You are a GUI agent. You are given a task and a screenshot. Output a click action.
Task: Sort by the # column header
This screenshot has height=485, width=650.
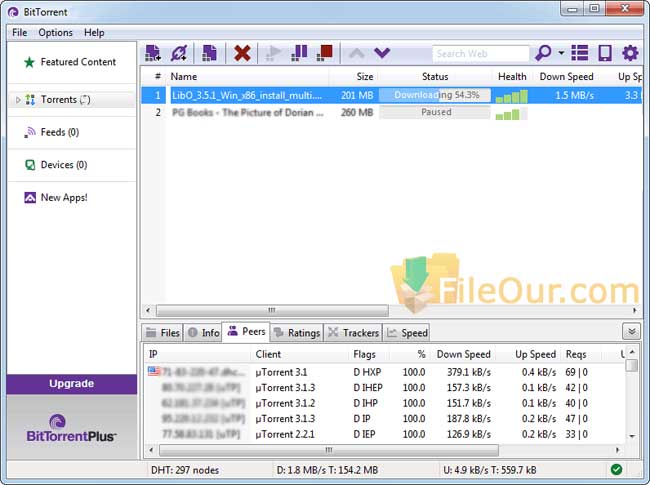(x=157, y=77)
